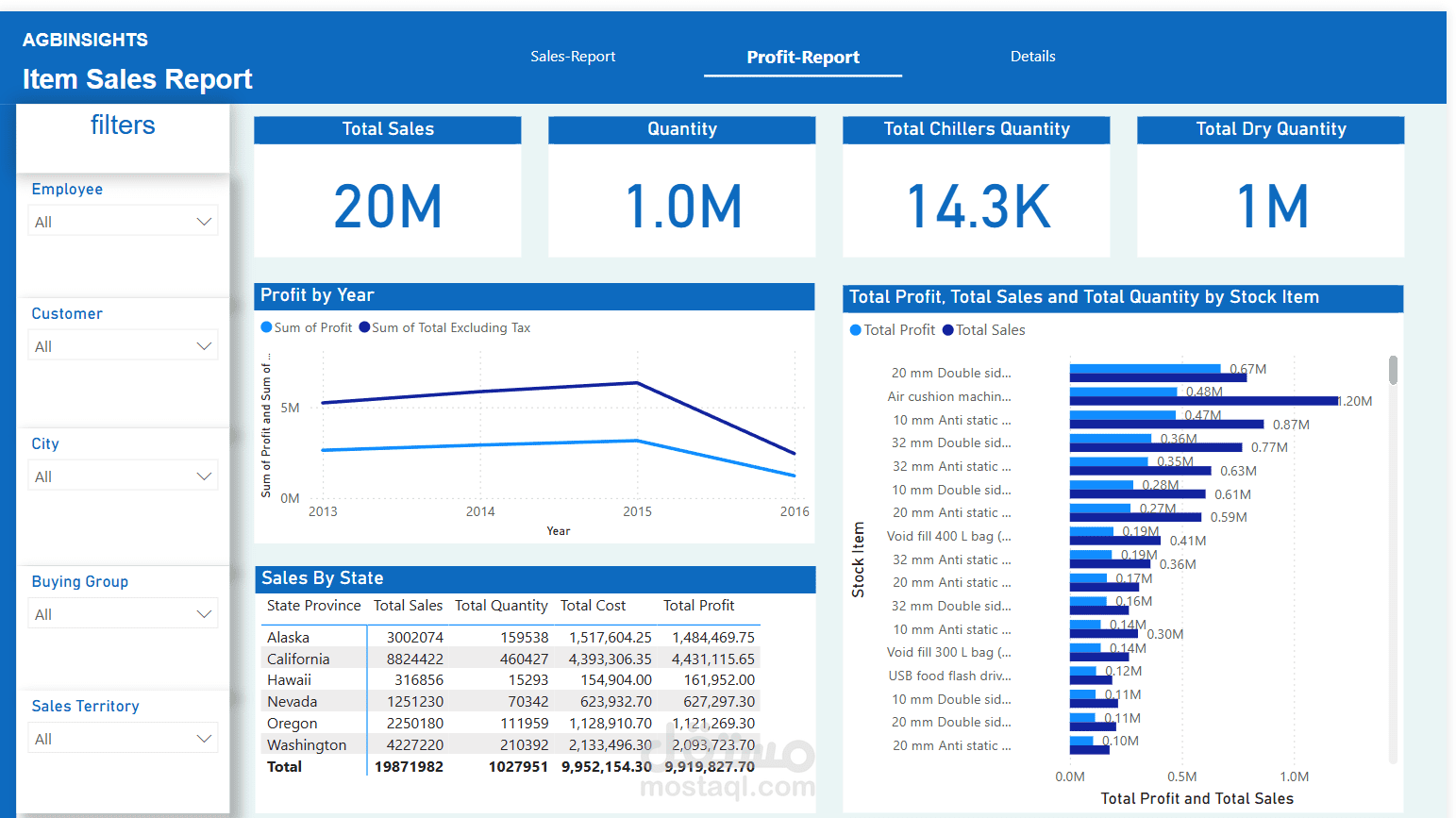Click the Air cushion machine bar label
This screenshot has width=1456, height=818.
948,396
